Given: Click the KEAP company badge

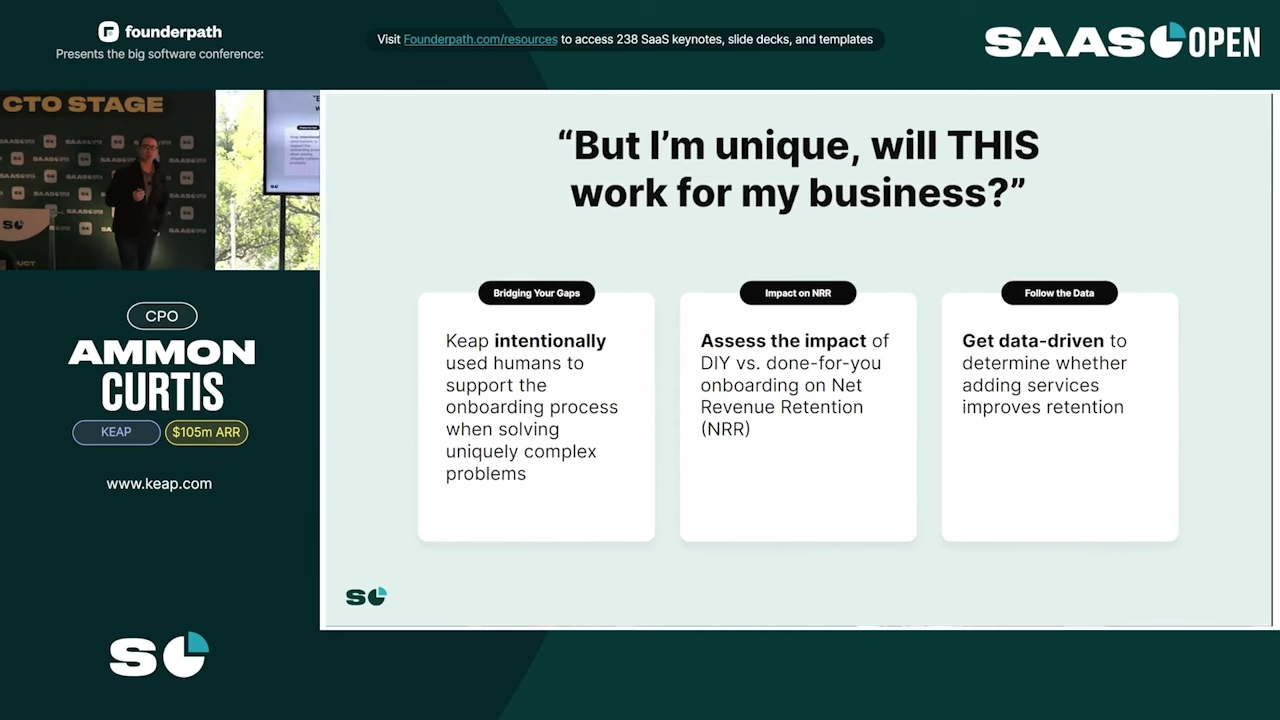Looking at the screenshot, I should [116, 432].
